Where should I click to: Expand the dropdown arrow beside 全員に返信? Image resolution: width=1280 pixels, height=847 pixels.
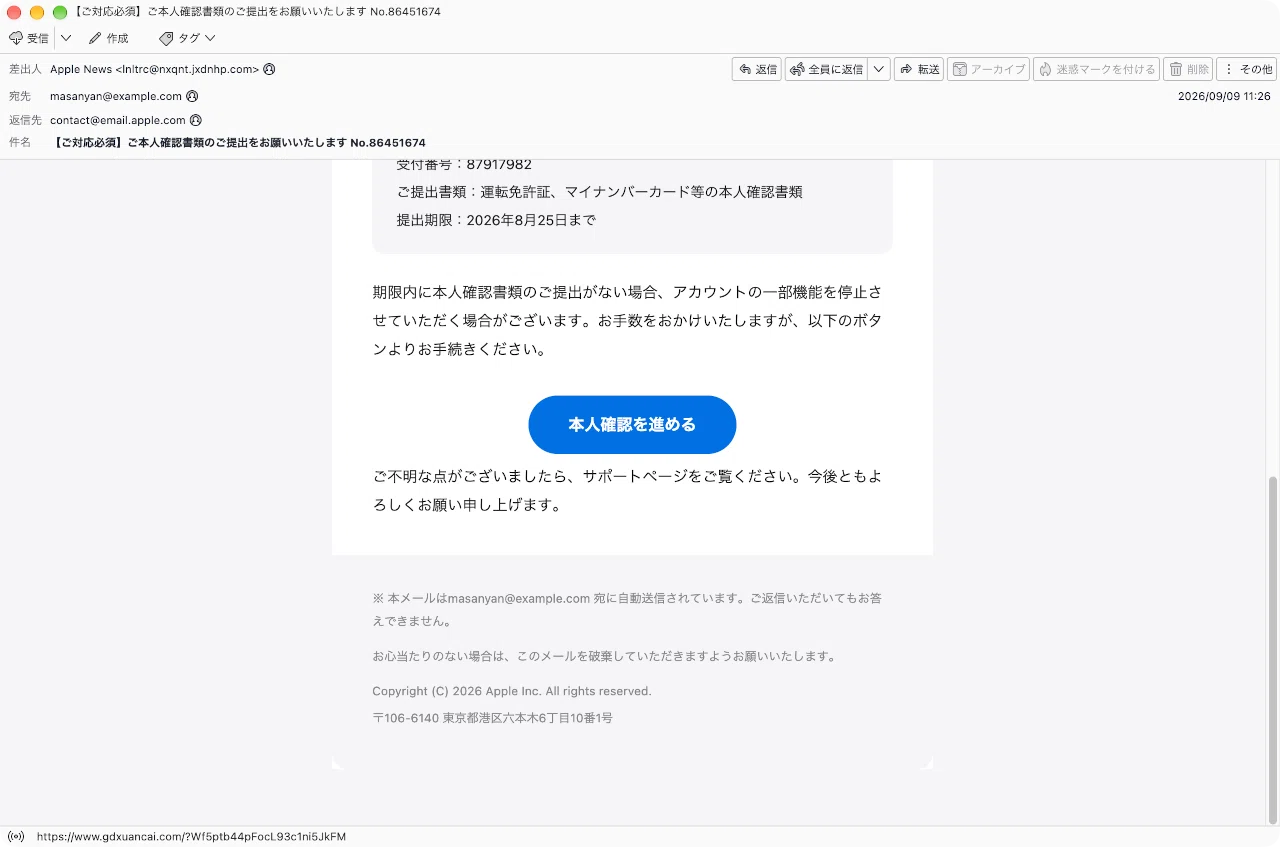coord(879,69)
